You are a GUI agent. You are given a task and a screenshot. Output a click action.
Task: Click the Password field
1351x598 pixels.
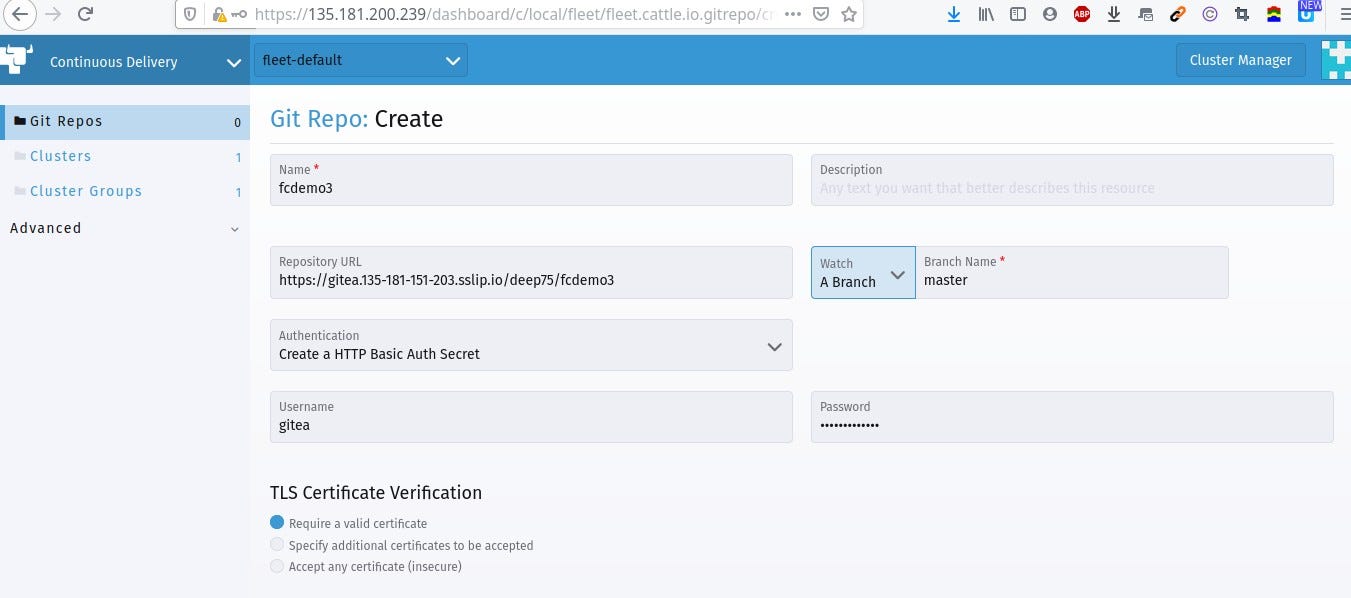pyautogui.click(x=1072, y=416)
